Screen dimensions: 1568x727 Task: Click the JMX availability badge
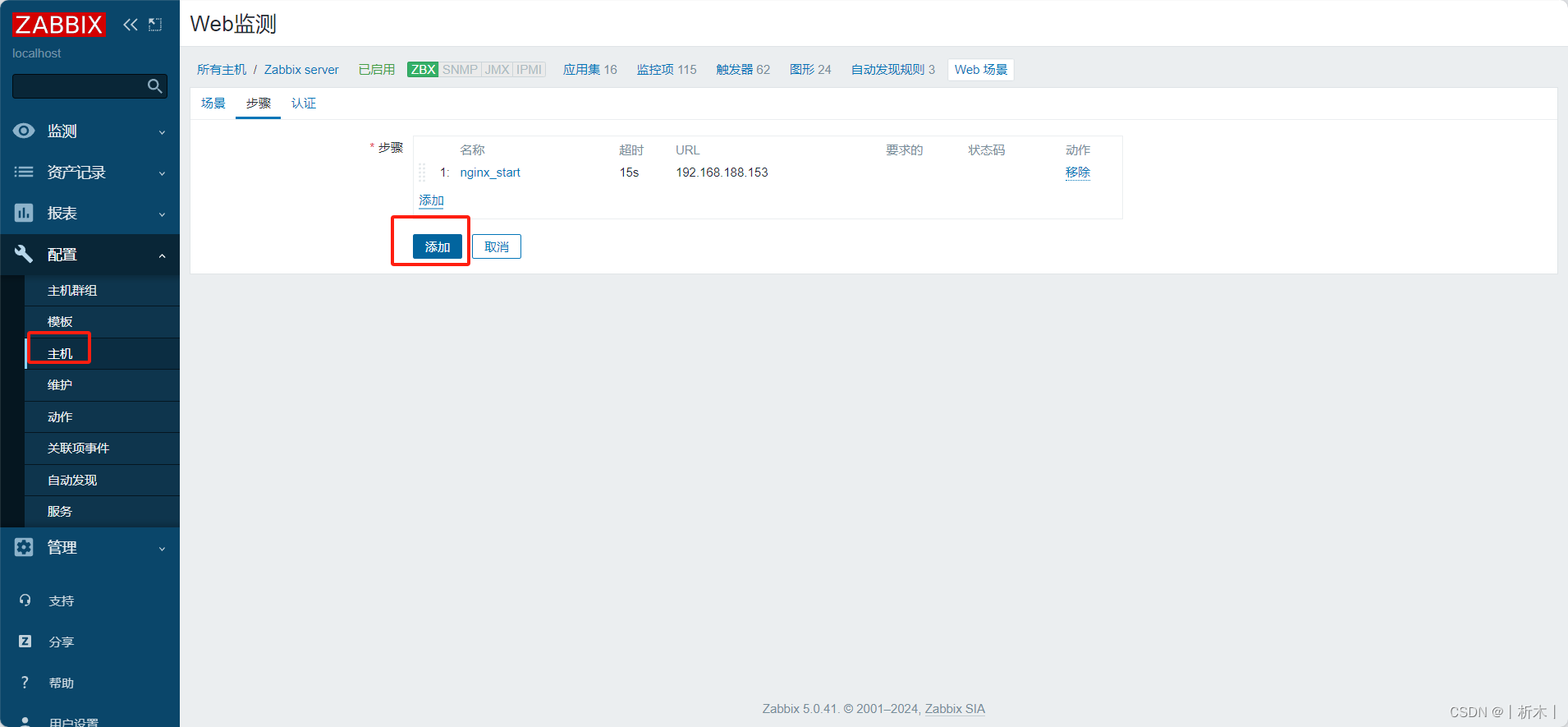497,70
